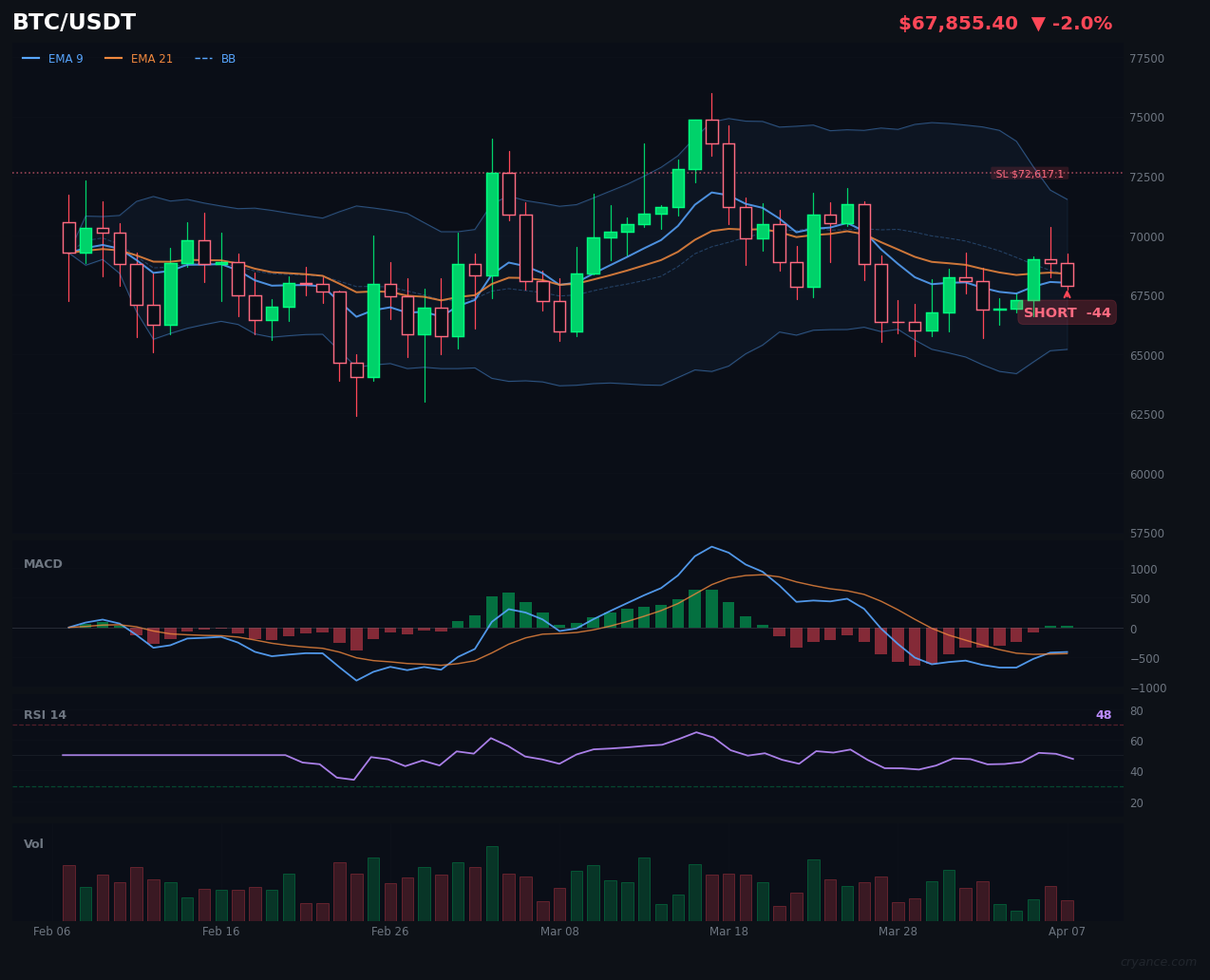1210x980 pixels.
Task: Click the lowest point of the RSI line
Action: [x=354, y=780]
